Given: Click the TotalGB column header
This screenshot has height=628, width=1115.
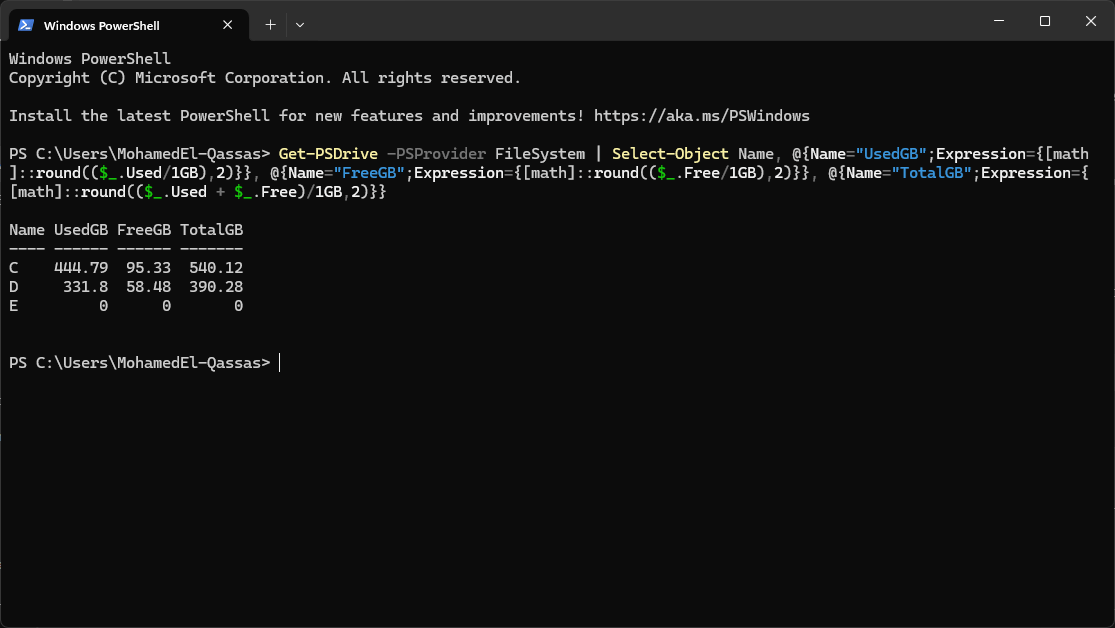Looking at the screenshot, I should [211, 230].
